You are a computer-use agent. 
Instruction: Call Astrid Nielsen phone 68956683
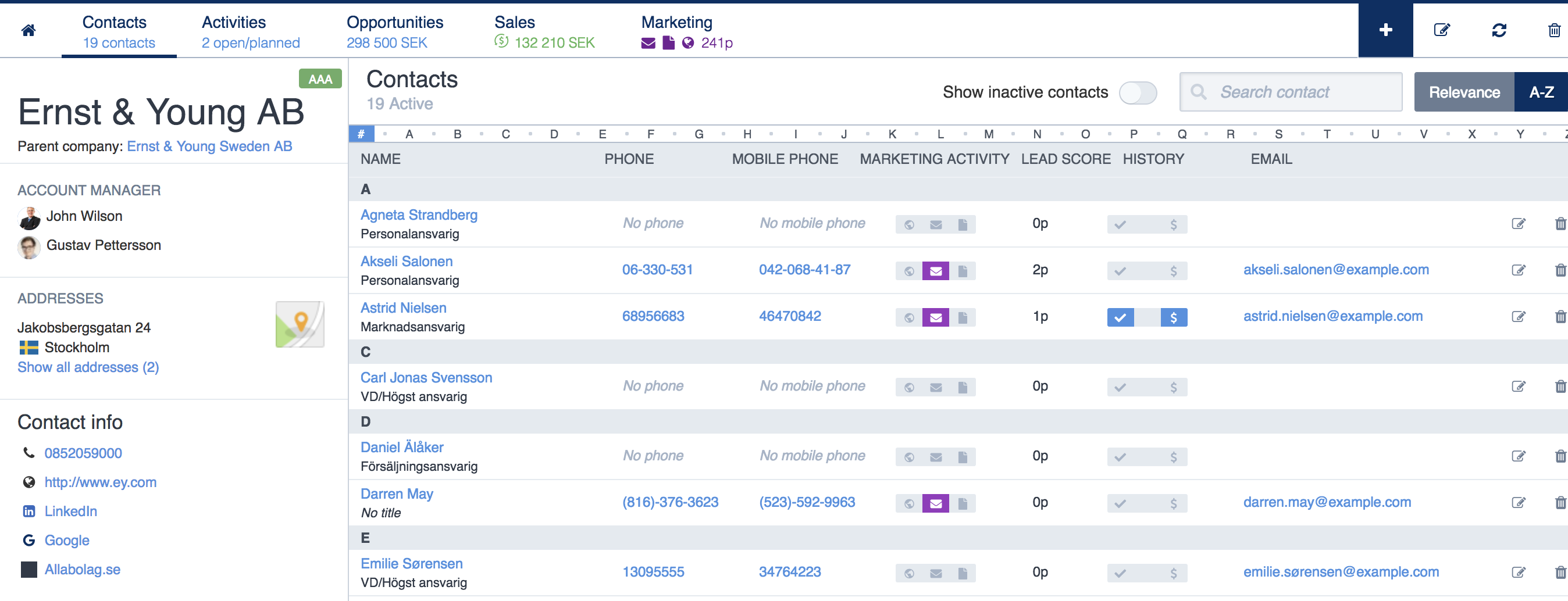pyautogui.click(x=653, y=316)
